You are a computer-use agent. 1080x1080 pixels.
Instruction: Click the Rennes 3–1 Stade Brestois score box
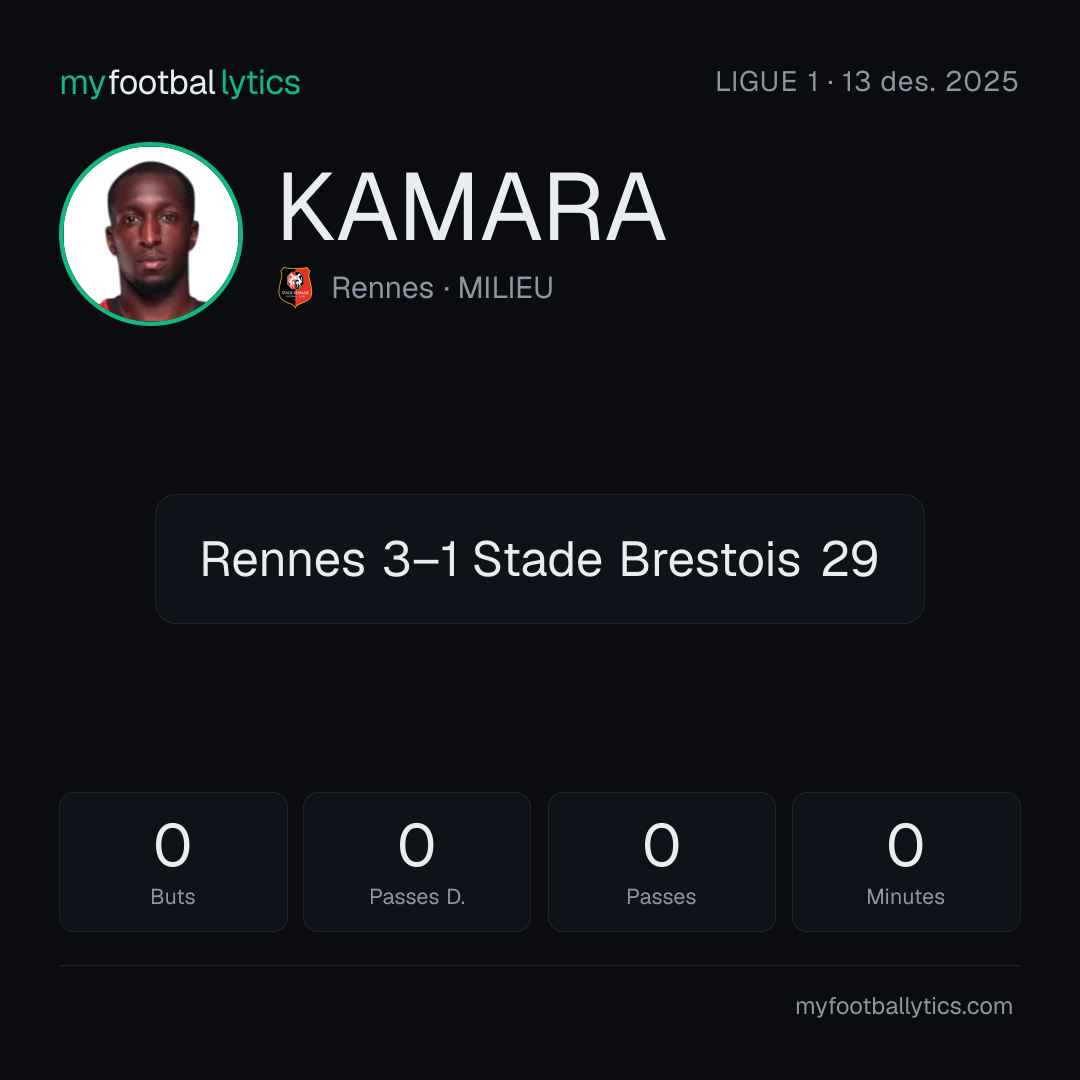tap(539, 559)
